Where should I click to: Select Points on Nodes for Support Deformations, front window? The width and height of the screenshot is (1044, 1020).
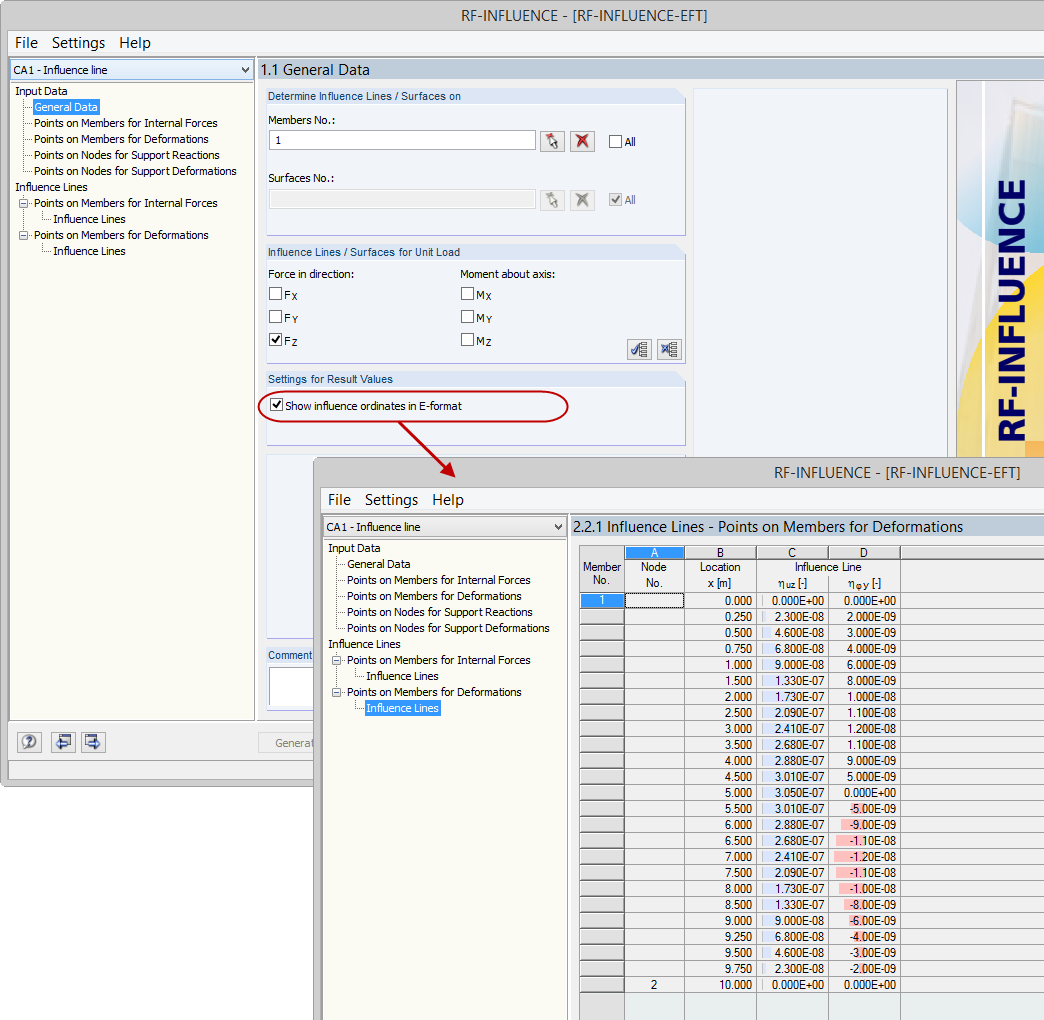pos(448,628)
